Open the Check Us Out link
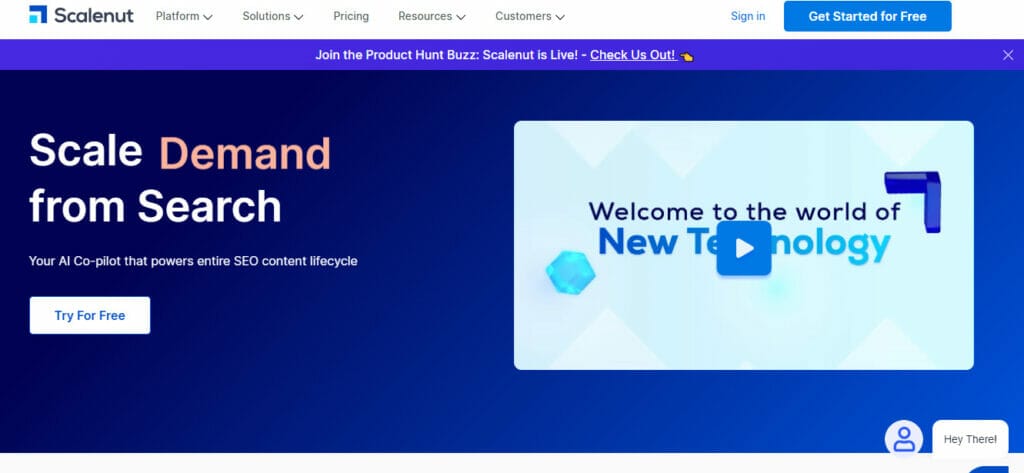 click(x=632, y=55)
